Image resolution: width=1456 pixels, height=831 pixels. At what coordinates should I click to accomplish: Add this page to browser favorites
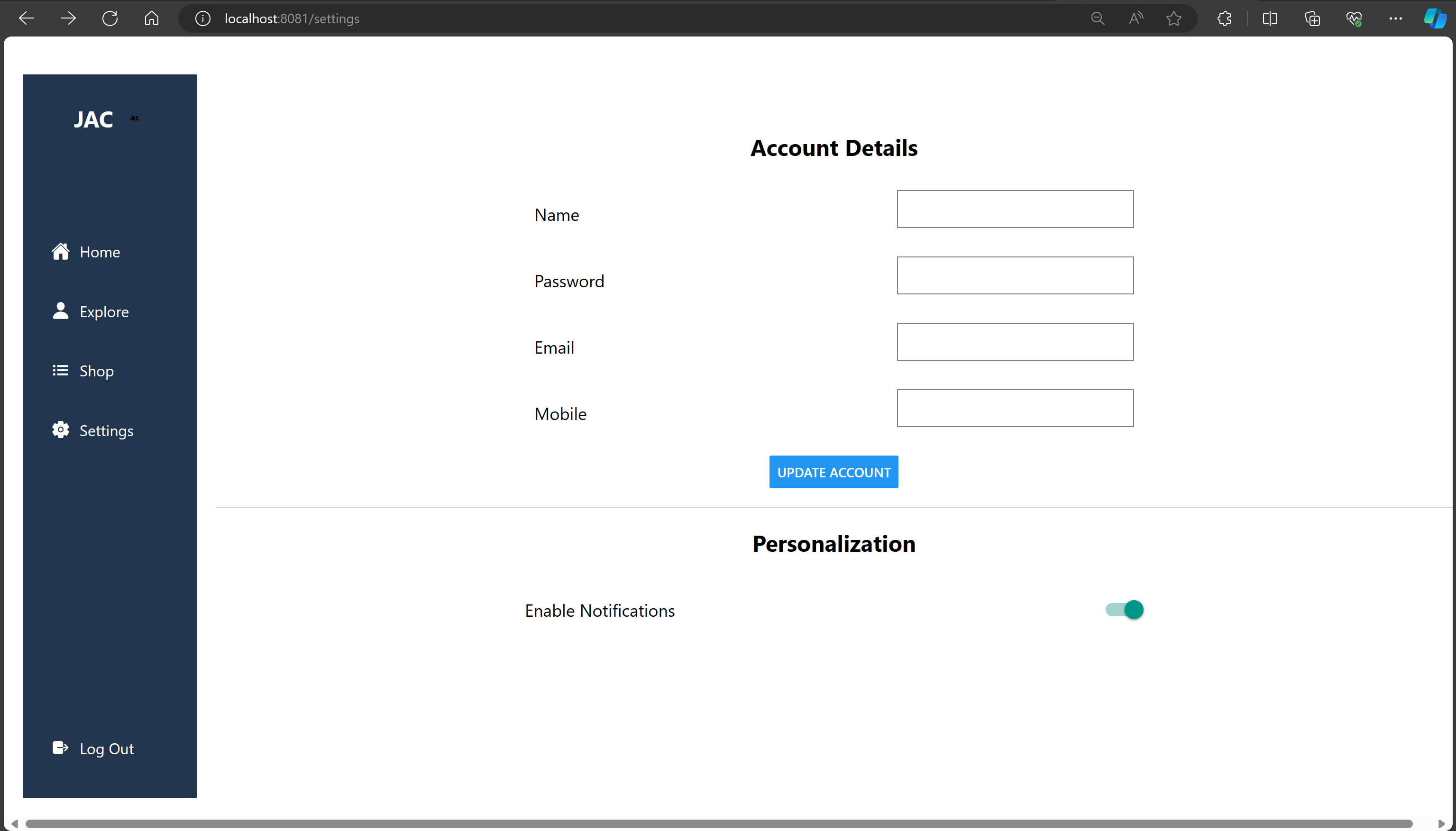click(1173, 19)
